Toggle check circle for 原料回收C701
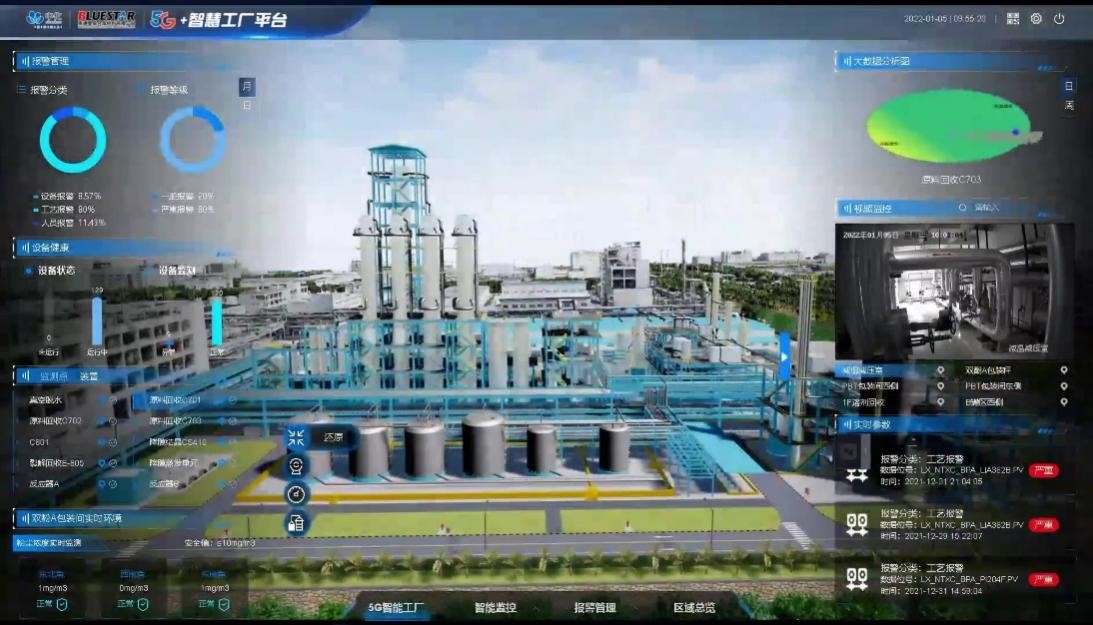 pyautogui.click(x=232, y=400)
